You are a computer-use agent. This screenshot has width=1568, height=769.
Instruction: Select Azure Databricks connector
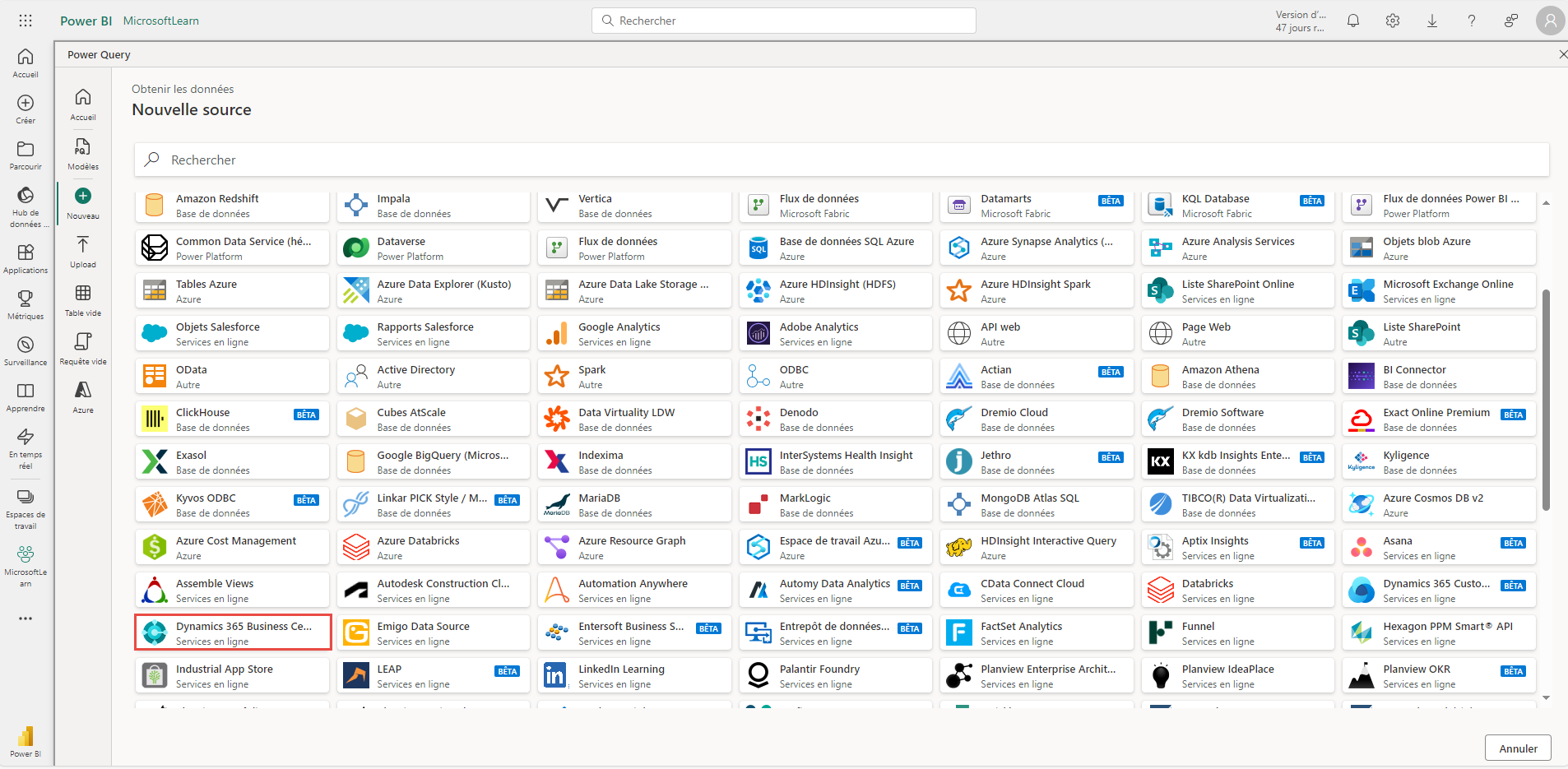434,547
